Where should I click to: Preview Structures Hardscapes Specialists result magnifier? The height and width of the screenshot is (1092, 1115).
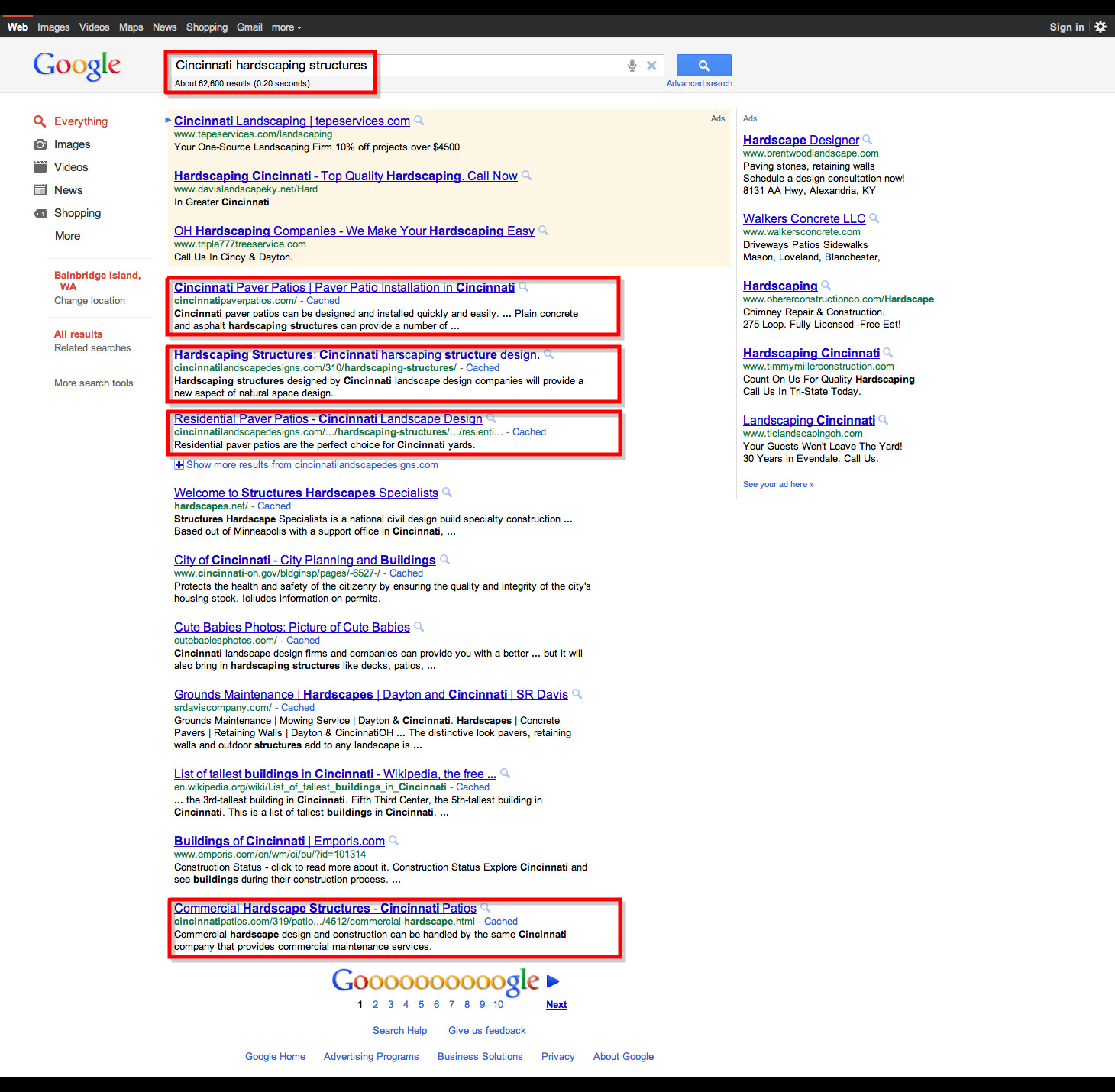pyautogui.click(x=447, y=493)
